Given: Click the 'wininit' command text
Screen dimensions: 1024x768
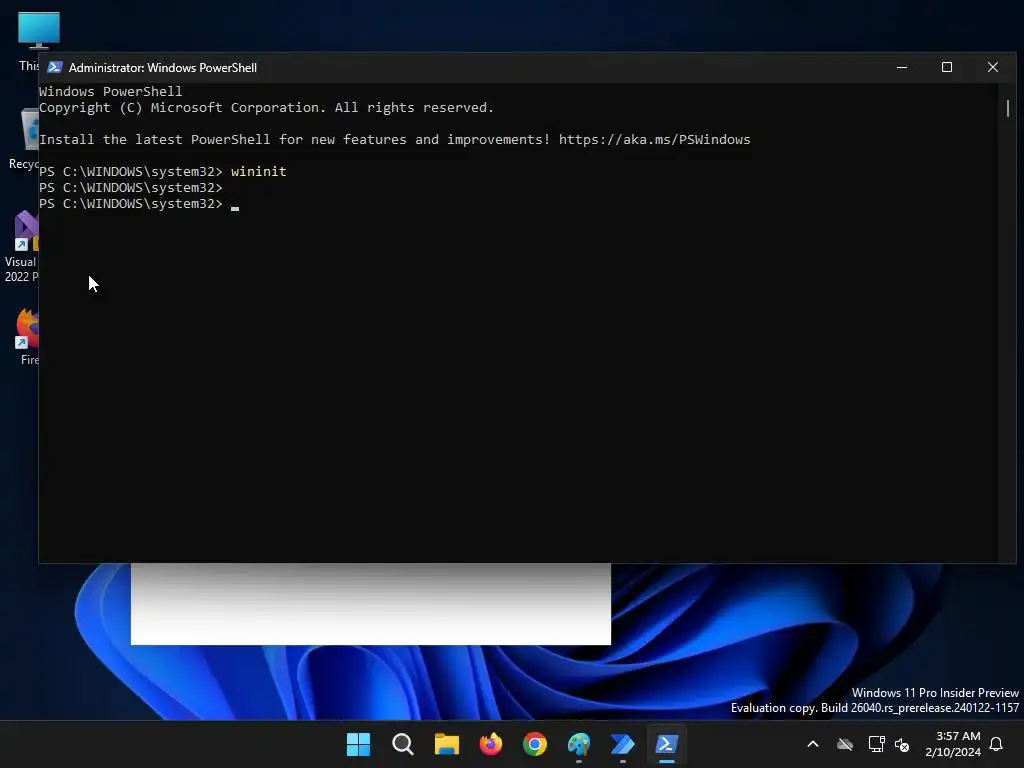Looking at the screenshot, I should click(259, 171).
